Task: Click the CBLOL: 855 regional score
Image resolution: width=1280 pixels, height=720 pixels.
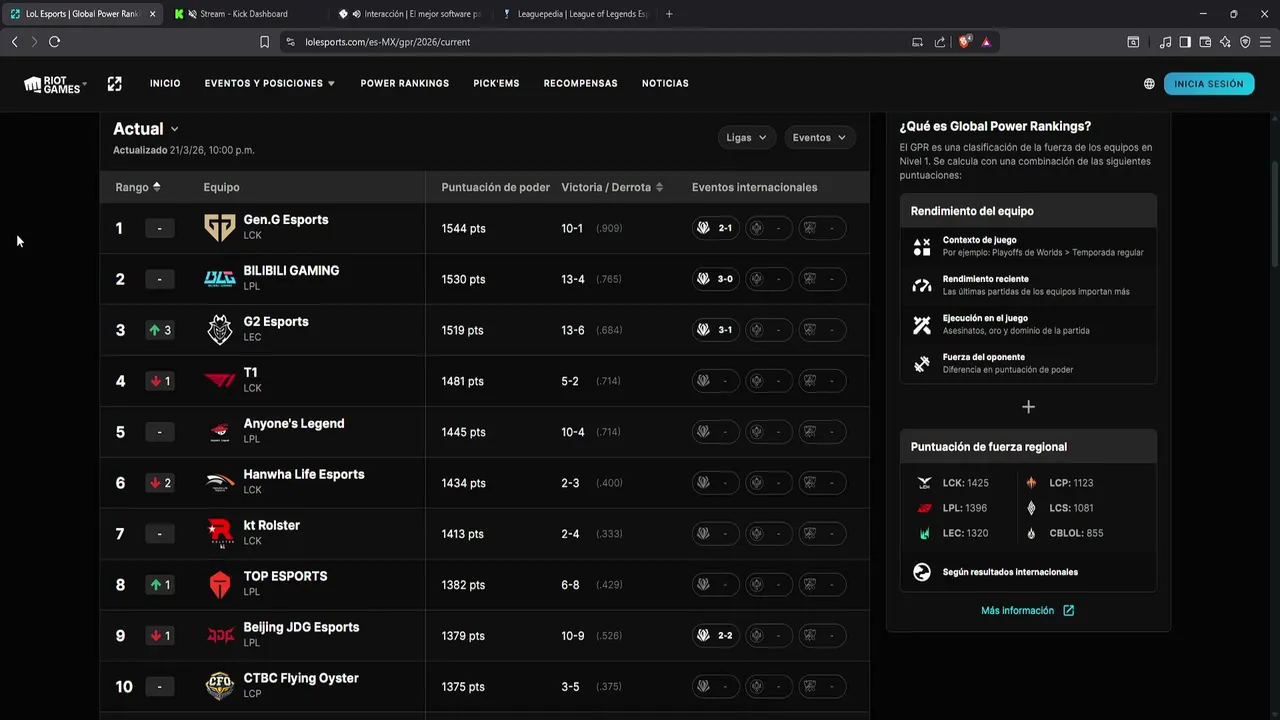Action: click(1064, 534)
